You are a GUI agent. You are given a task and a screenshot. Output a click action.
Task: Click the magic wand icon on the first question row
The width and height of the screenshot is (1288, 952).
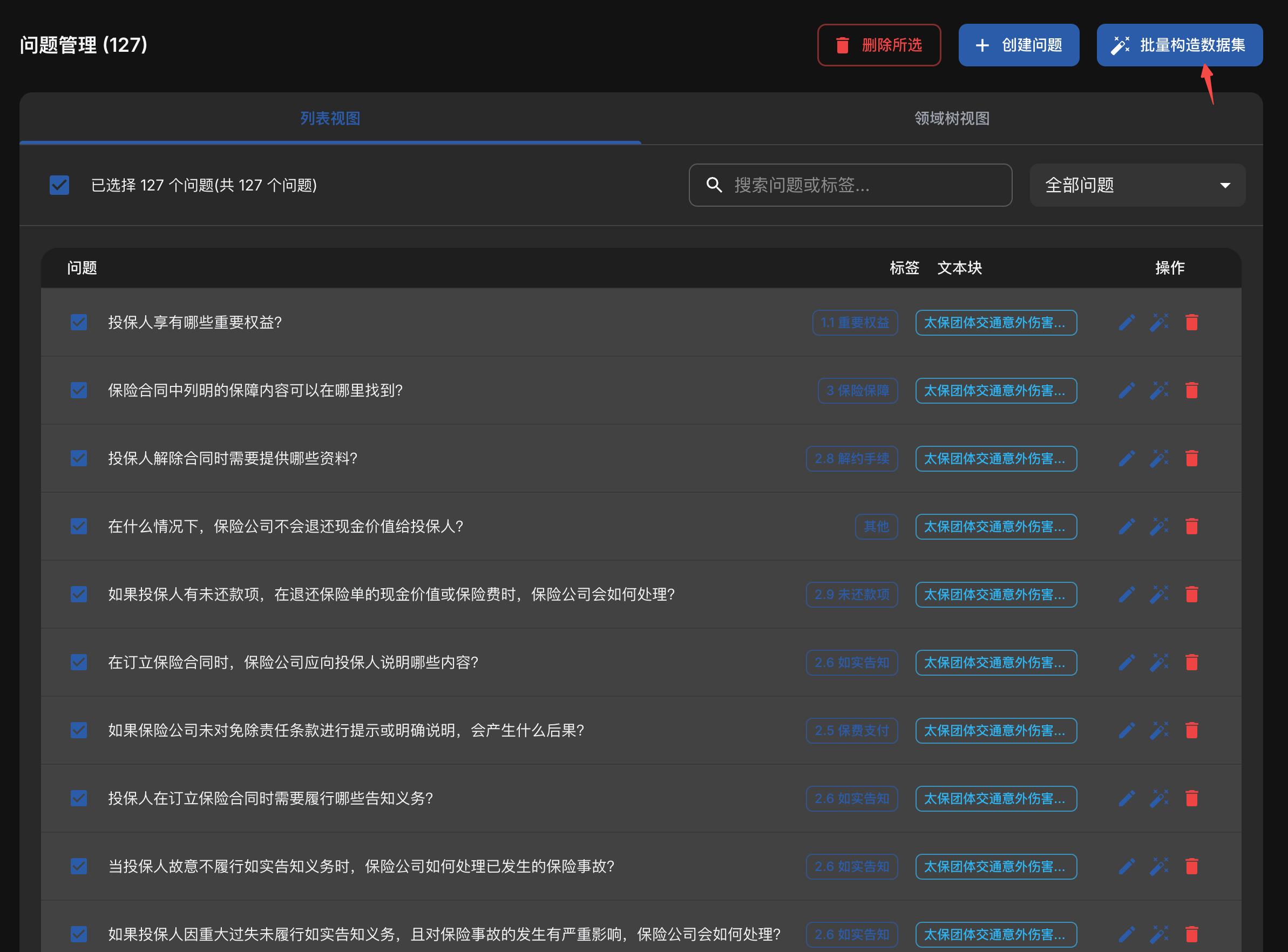click(1159, 322)
